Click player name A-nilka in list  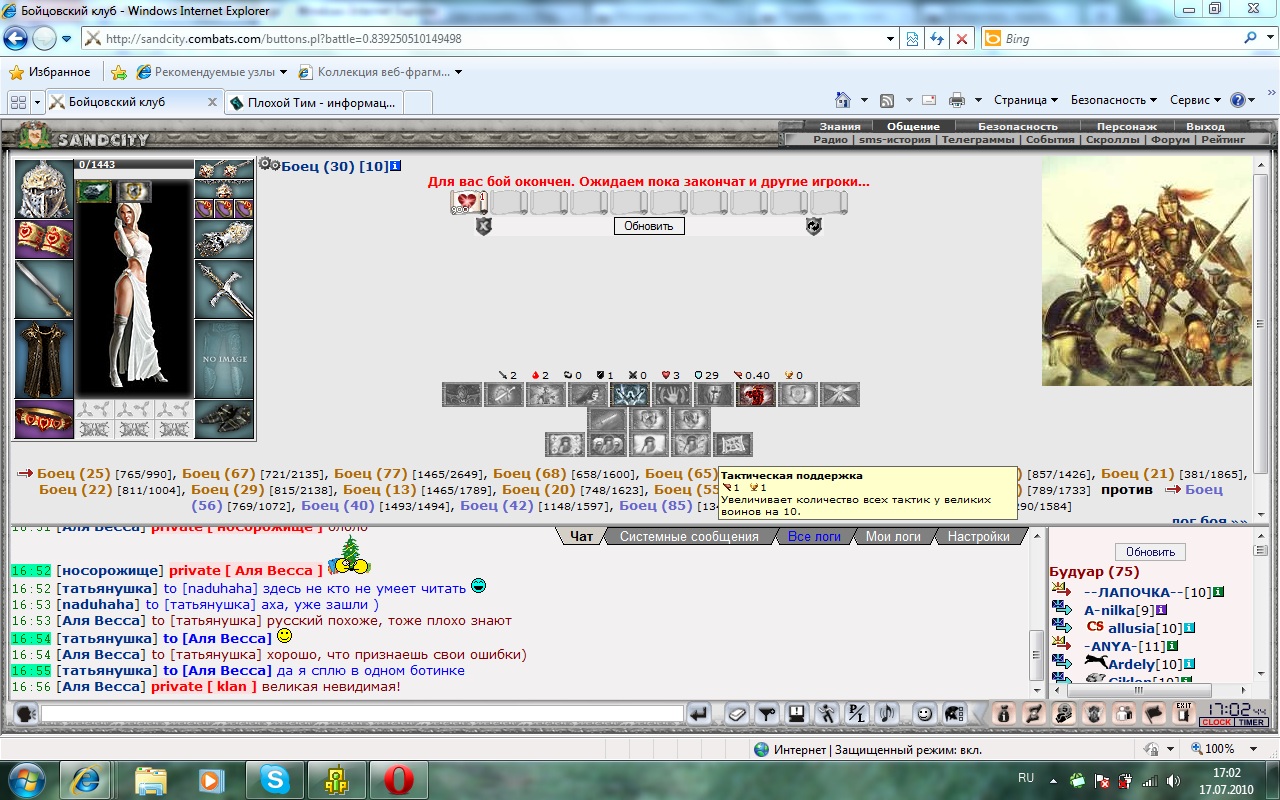(x=1109, y=610)
